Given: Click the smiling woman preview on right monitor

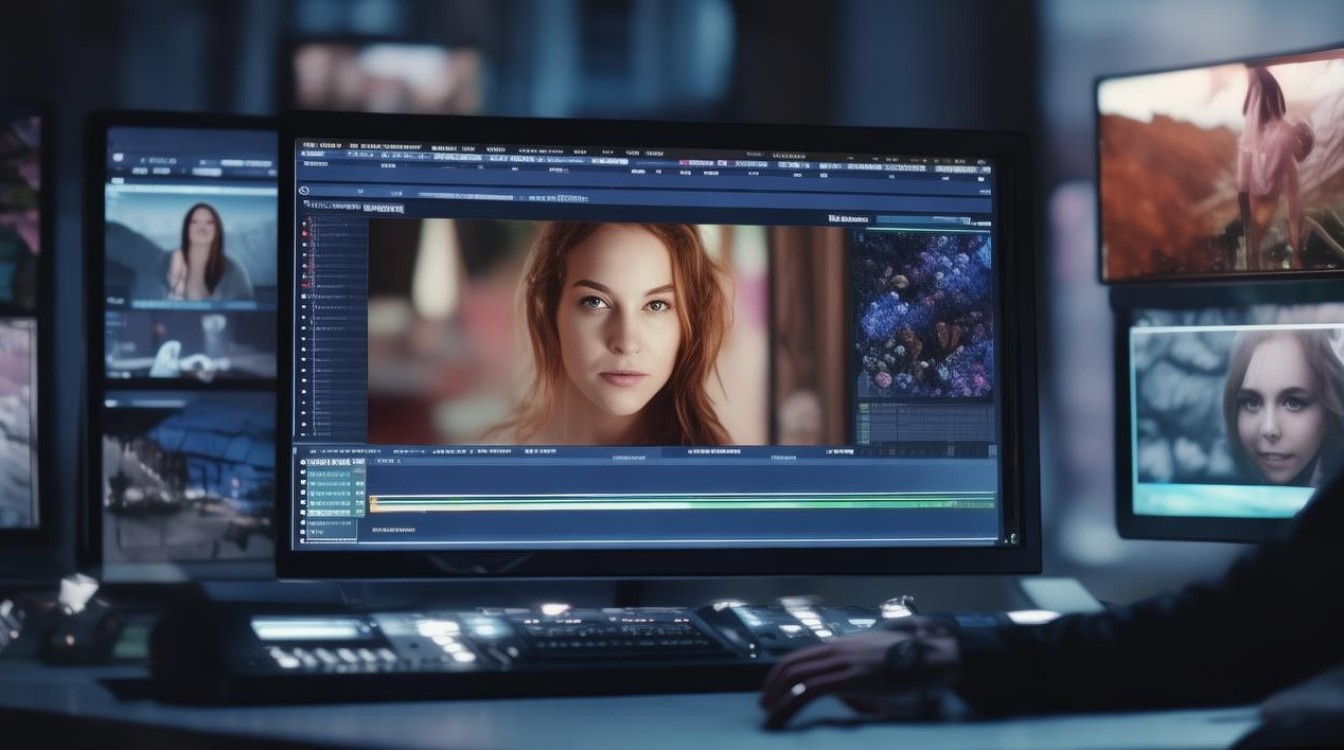Looking at the screenshot, I should (x=1238, y=406).
